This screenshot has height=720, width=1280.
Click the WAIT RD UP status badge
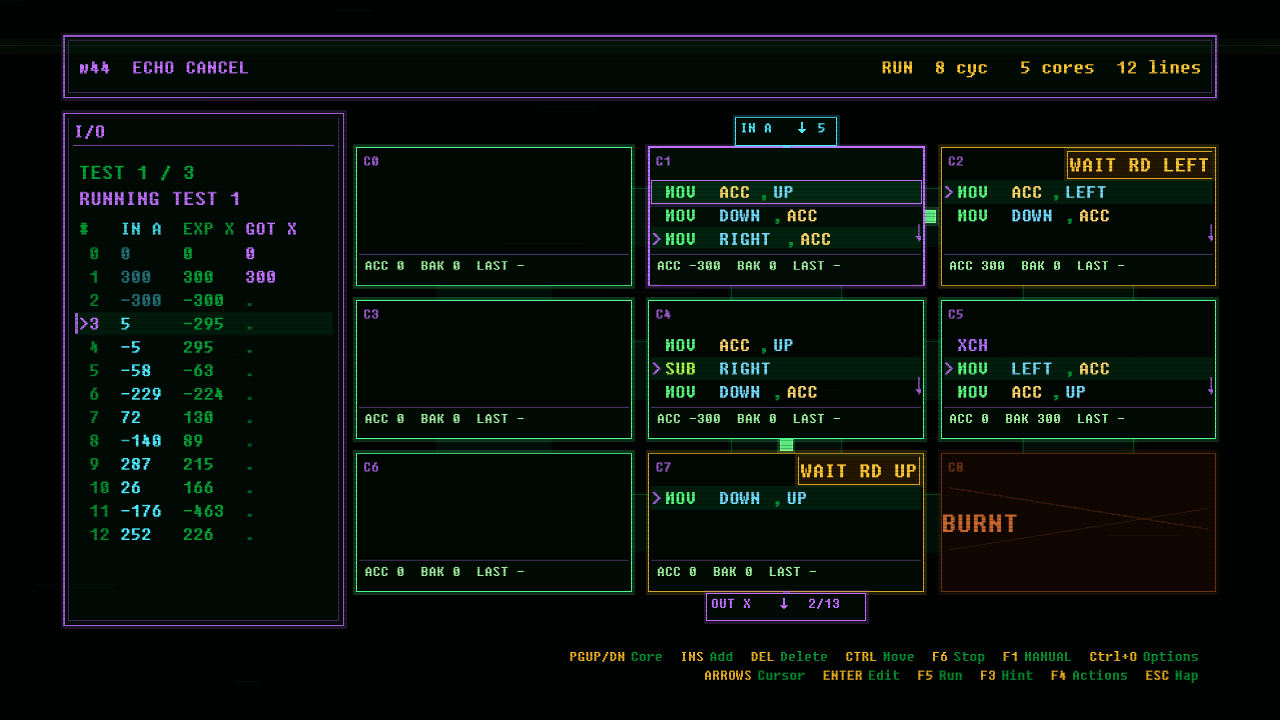[x=859, y=471]
